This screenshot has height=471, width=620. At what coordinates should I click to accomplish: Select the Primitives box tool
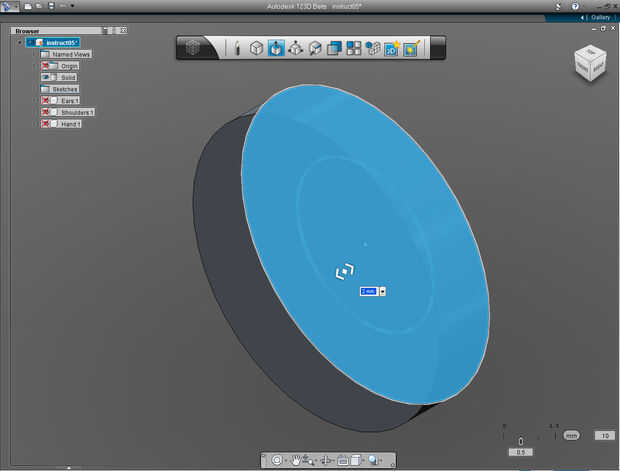(257, 48)
